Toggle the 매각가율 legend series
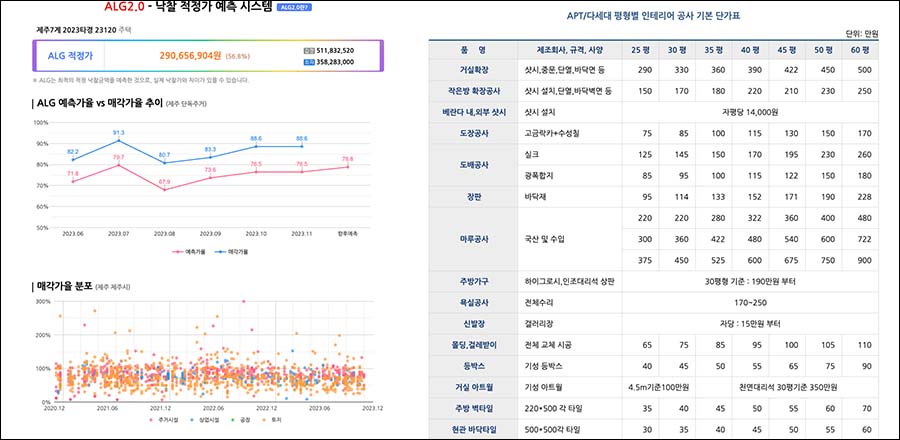 (231, 252)
